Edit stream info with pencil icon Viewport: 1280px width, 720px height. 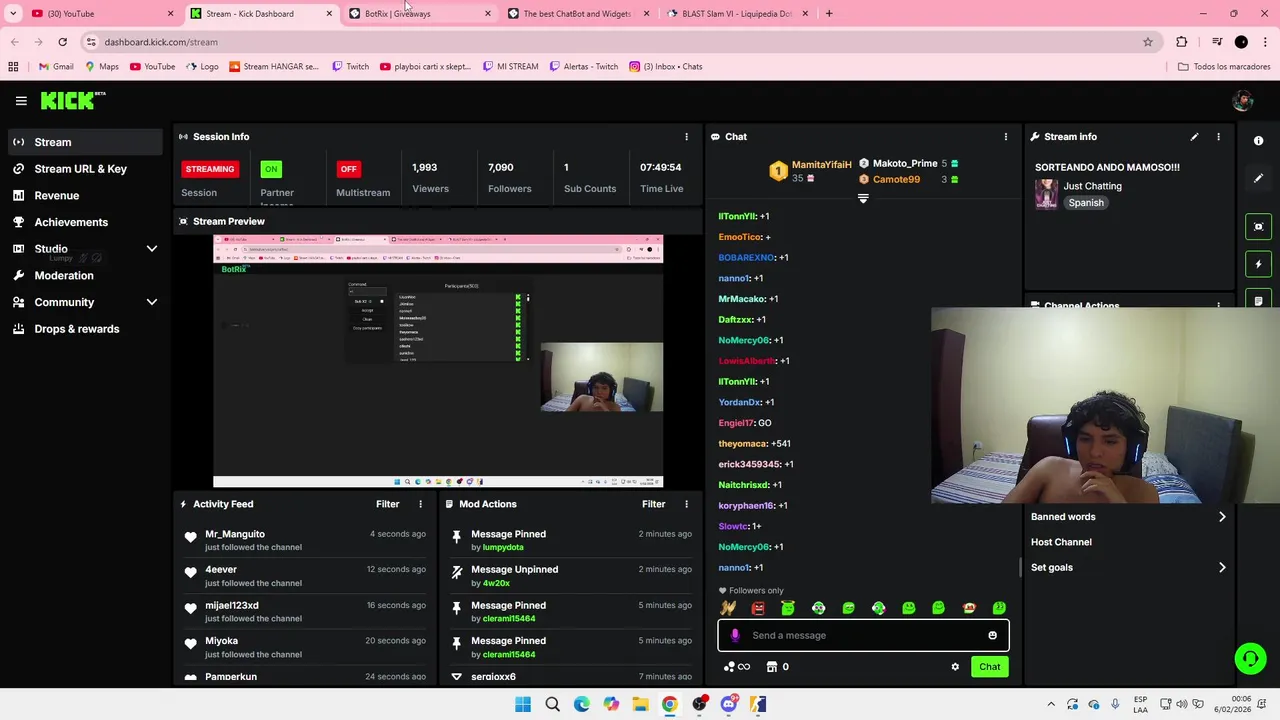(1194, 137)
